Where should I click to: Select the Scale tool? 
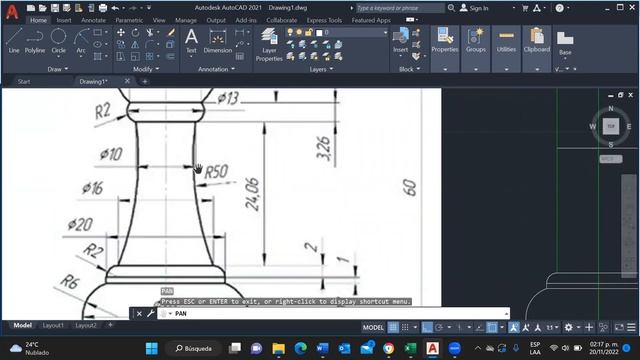tap(135, 56)
